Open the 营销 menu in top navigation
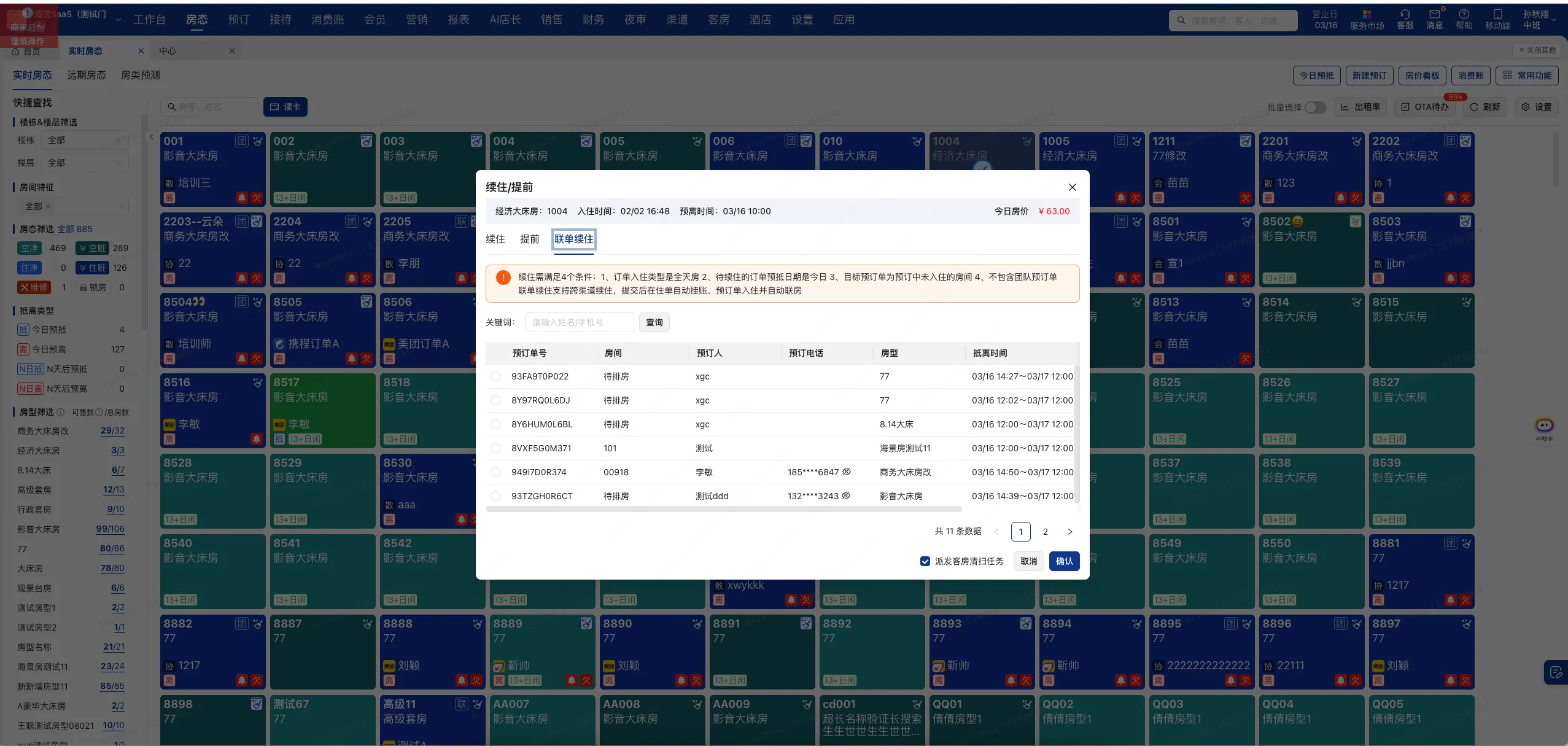Viewport: 1568px width, 746px height. coord(416,19)
